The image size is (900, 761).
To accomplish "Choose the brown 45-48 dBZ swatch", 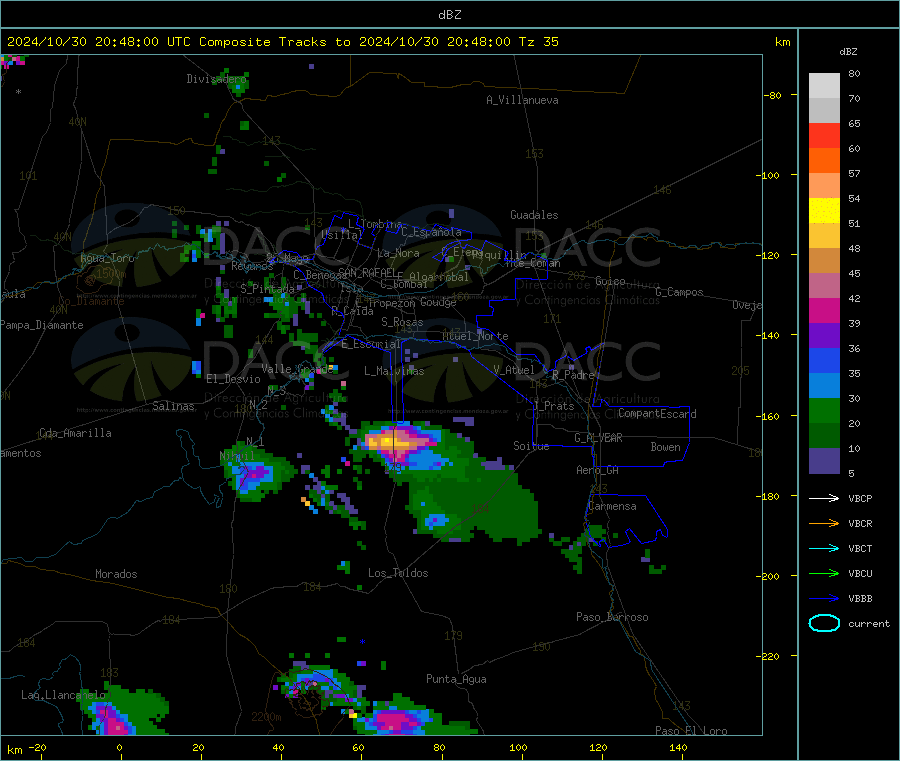I will [x=824, y=261].
